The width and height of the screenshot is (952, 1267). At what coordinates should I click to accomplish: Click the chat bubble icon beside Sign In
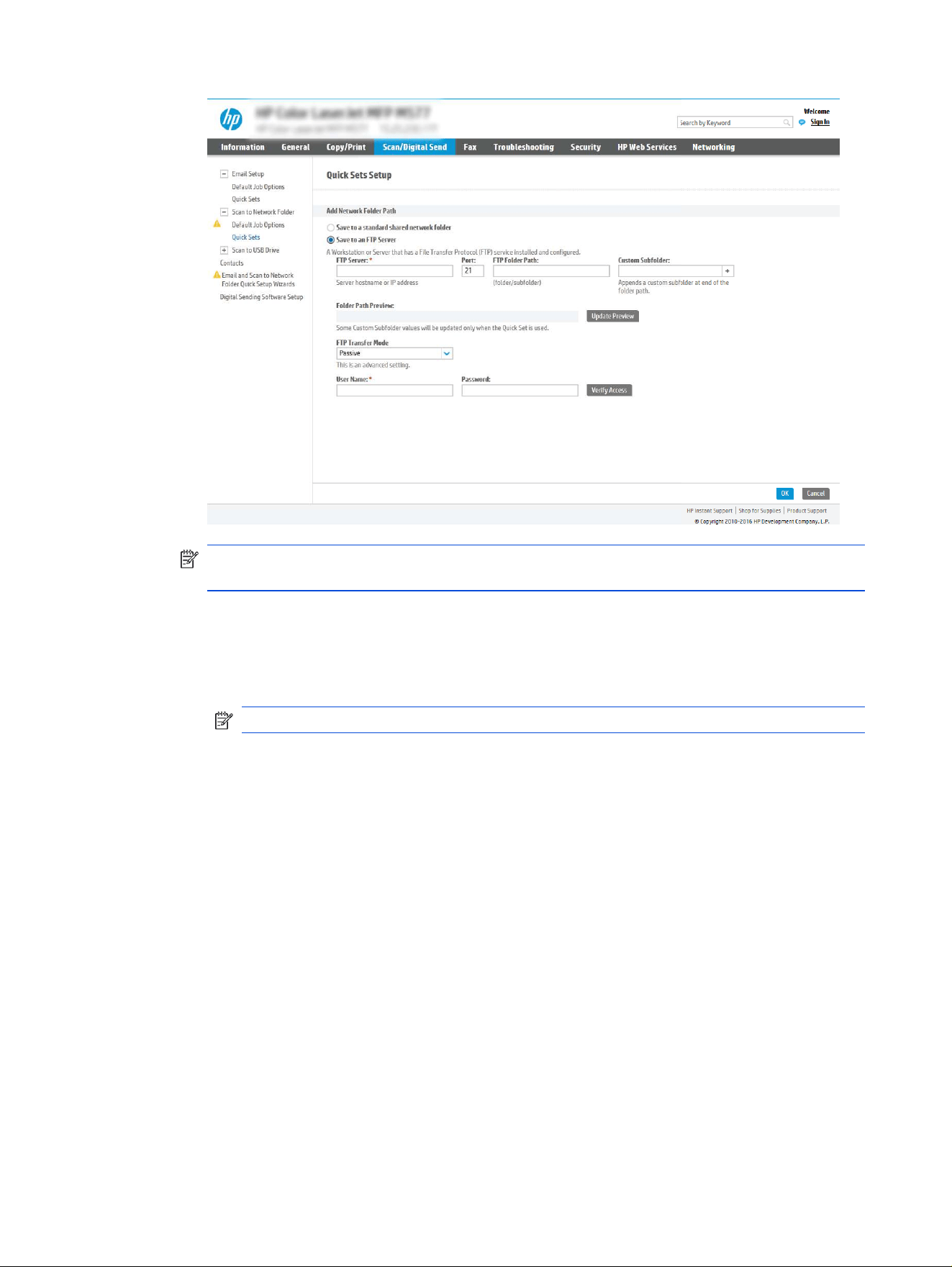(x=802, y=122)
